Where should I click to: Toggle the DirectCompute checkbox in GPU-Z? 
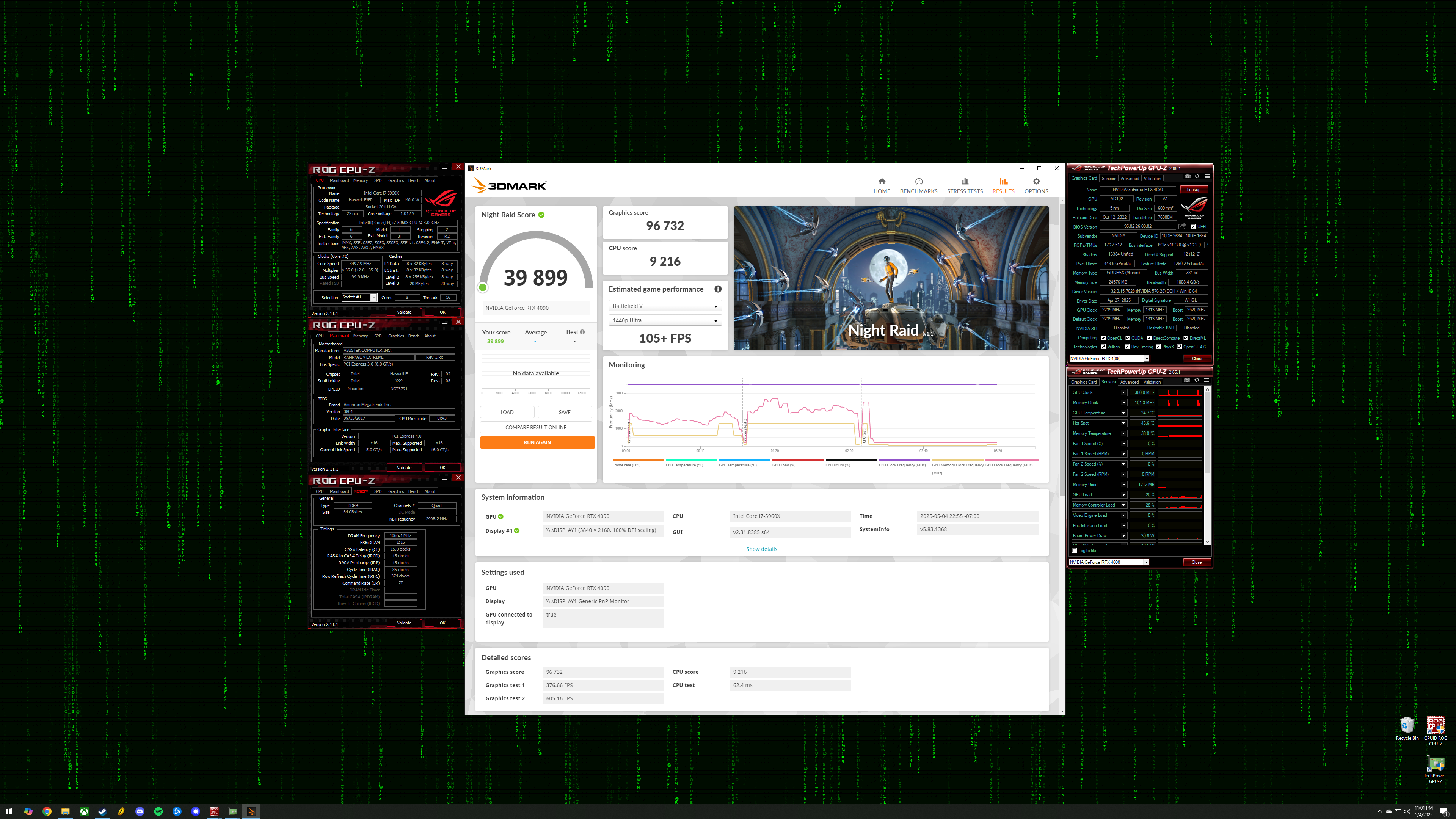pos(1148,338)
